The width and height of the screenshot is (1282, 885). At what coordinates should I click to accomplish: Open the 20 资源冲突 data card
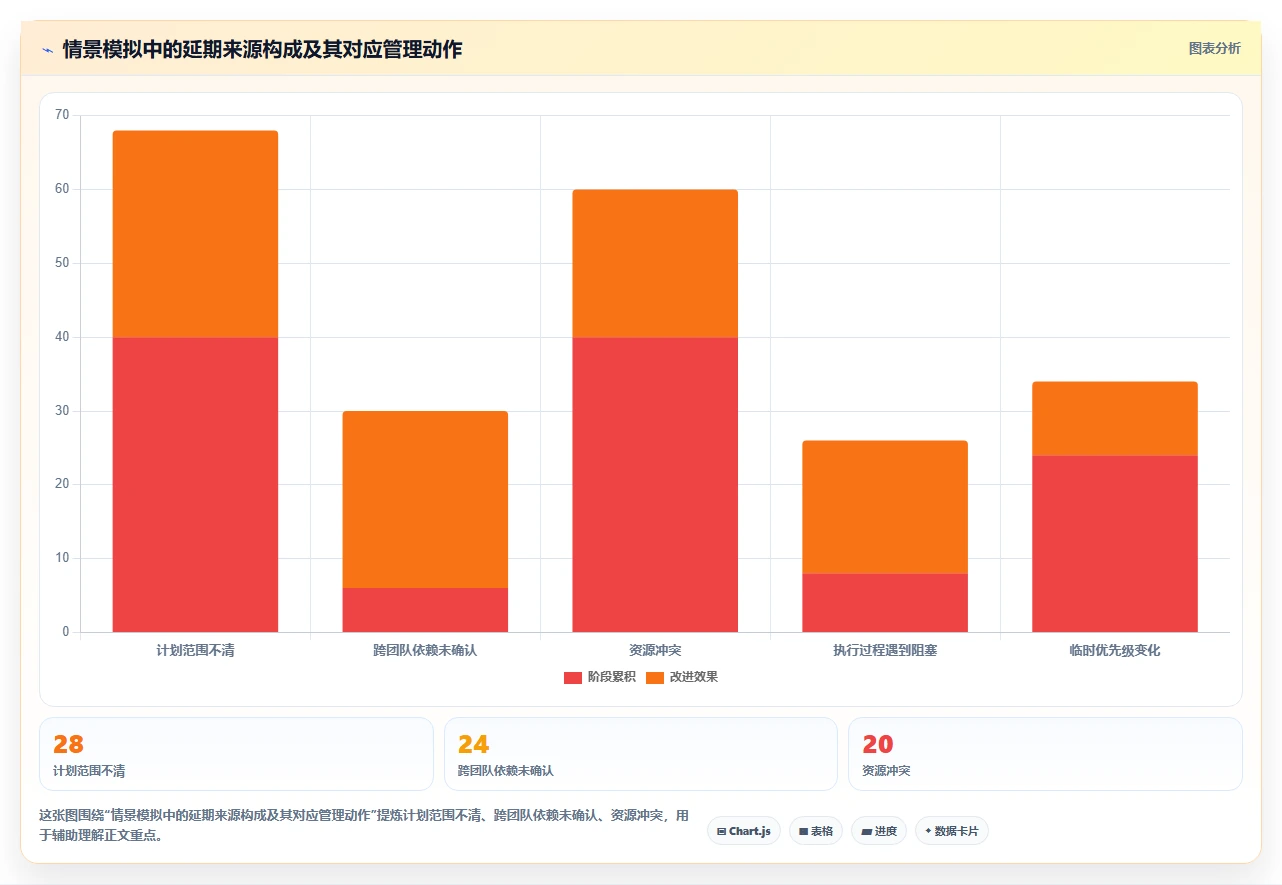1045,754
